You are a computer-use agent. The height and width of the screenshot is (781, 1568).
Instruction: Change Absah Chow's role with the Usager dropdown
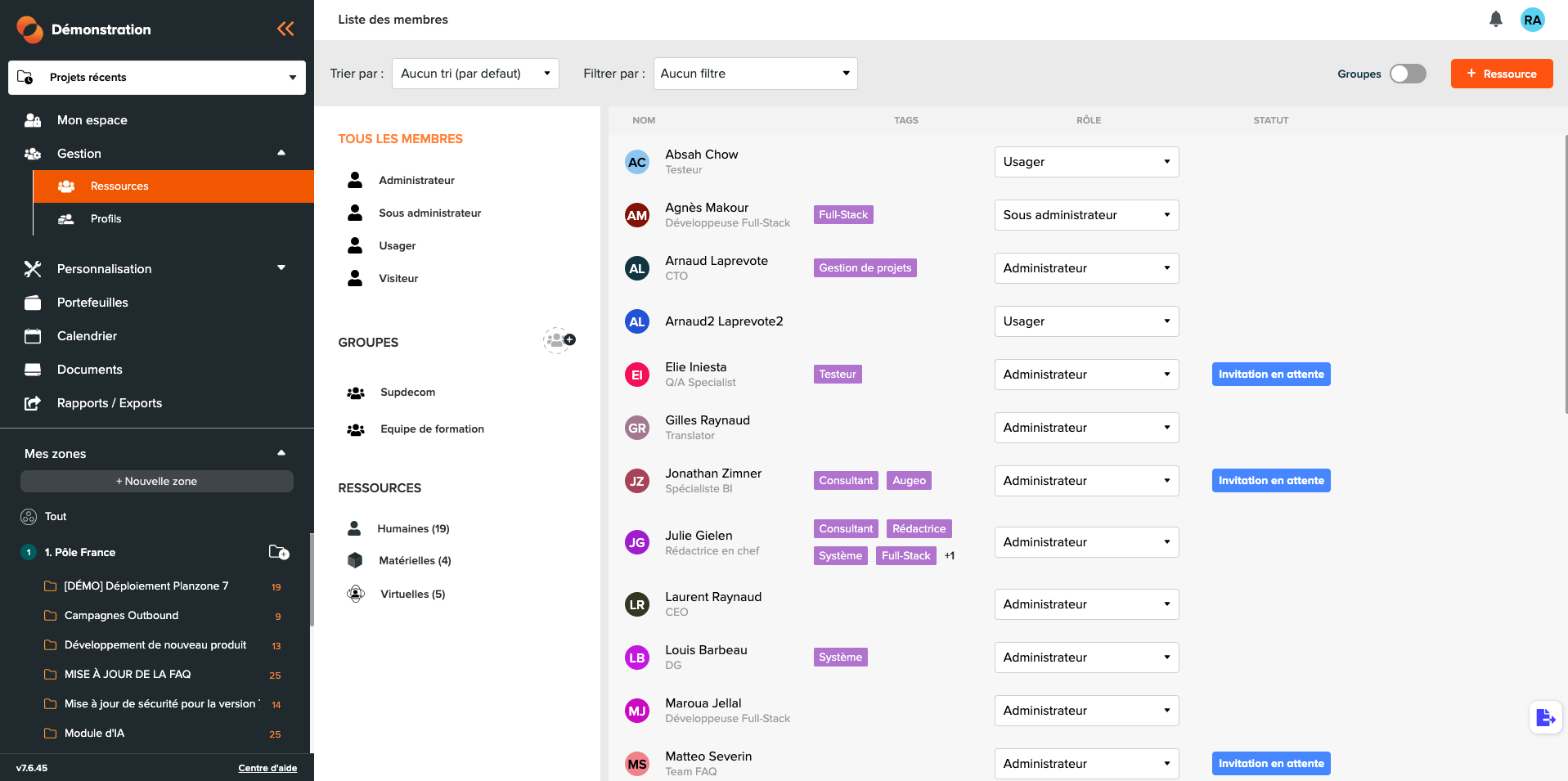(x=1086, y=161)
